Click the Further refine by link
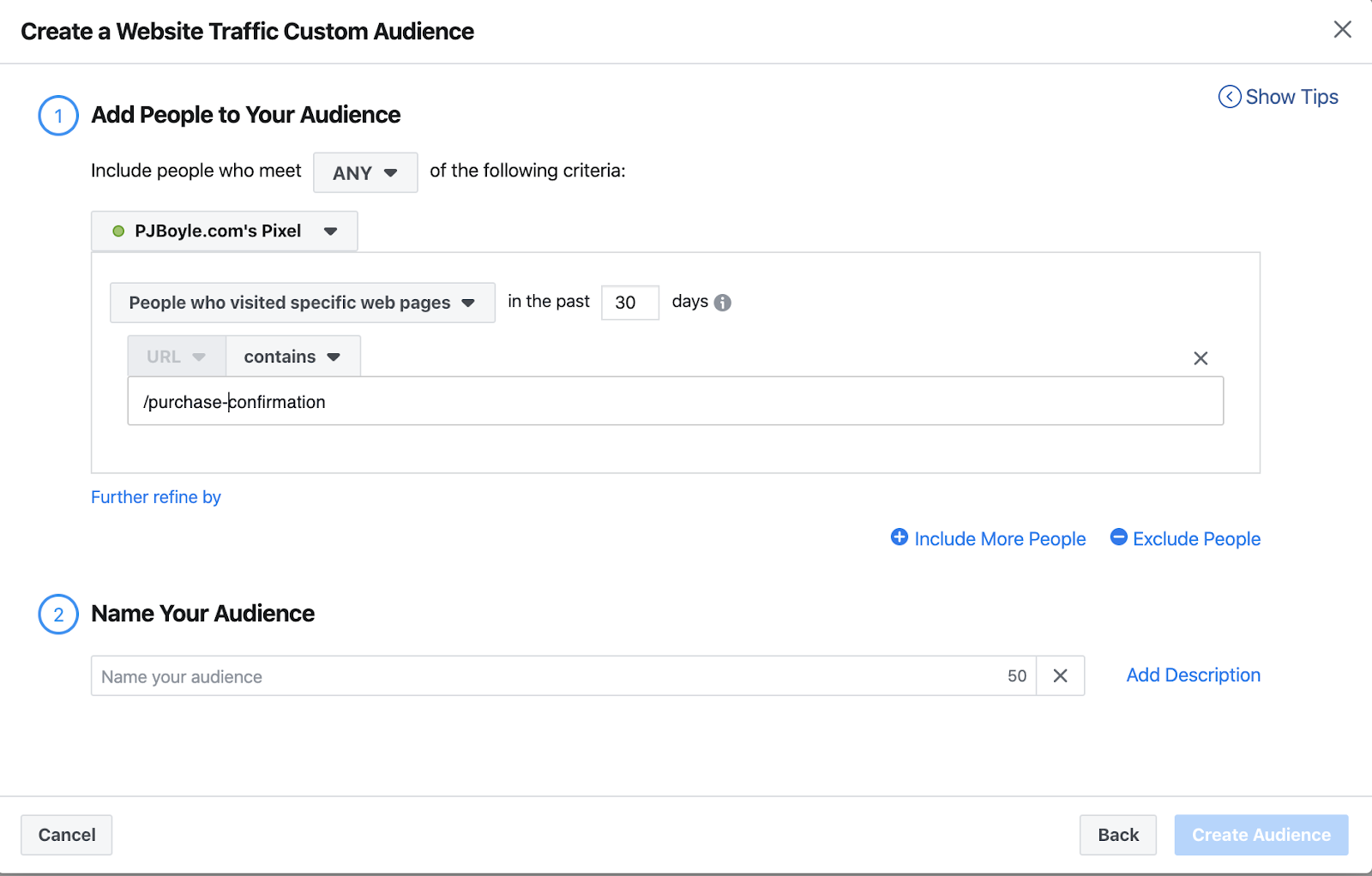The width and height of the screenshot is (1372, 876). (156, 497)
